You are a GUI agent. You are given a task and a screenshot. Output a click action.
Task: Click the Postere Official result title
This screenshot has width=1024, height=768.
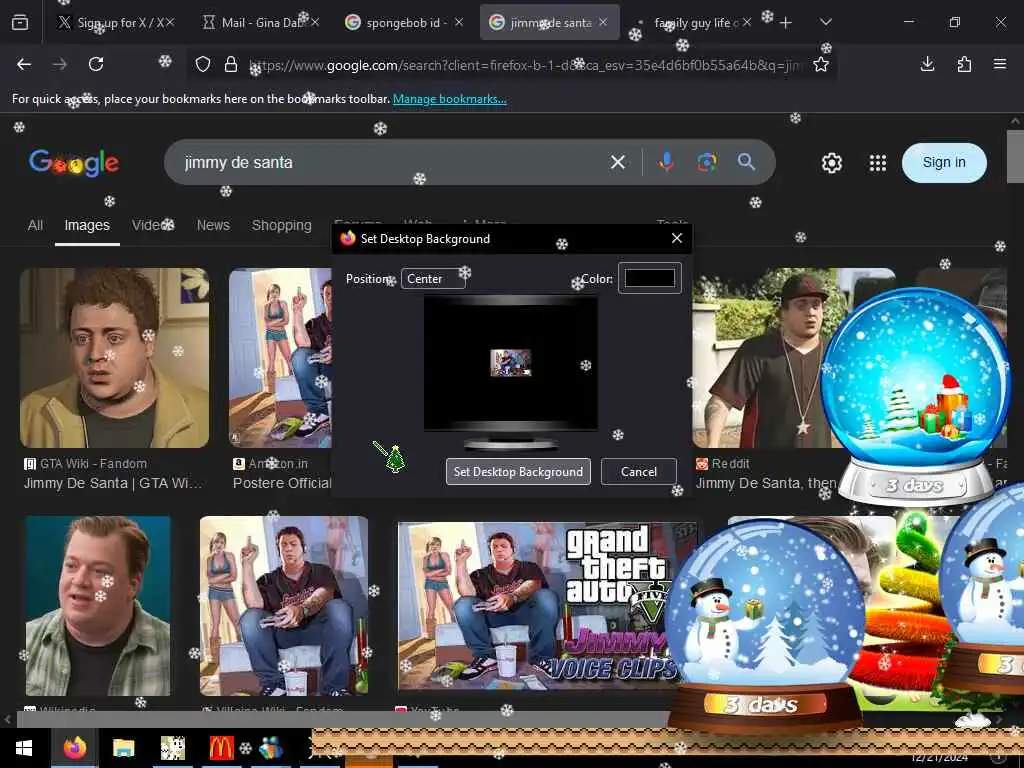click(x=282, y=483)
